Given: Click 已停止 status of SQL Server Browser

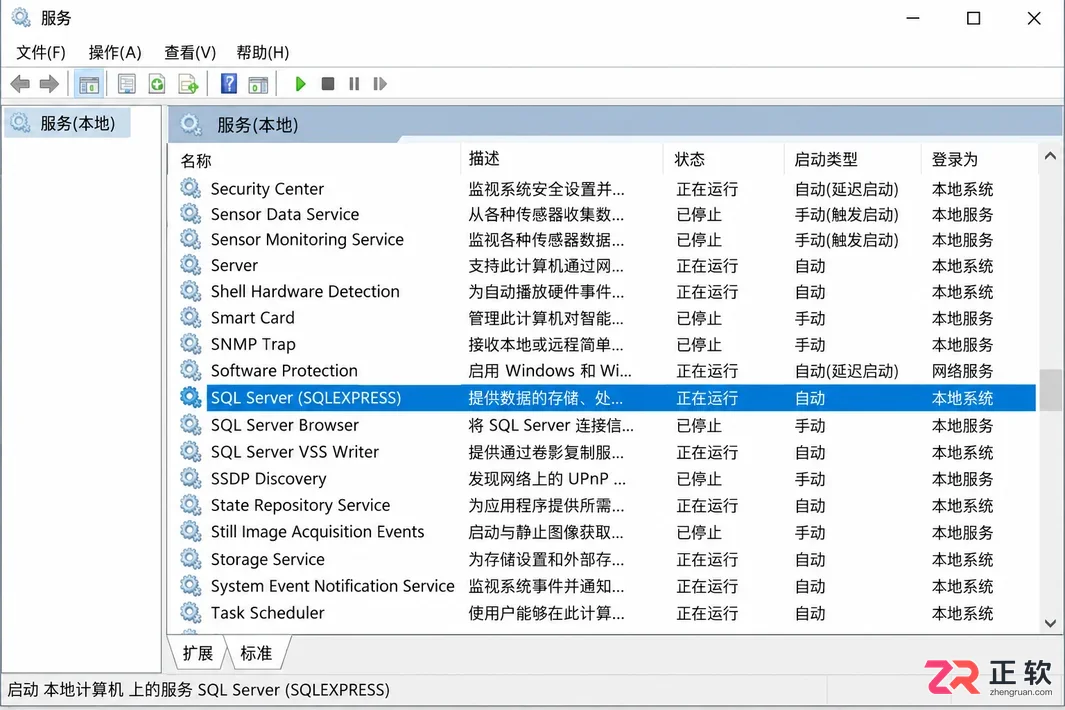Looking at the screenshot, I should point(699,425).
